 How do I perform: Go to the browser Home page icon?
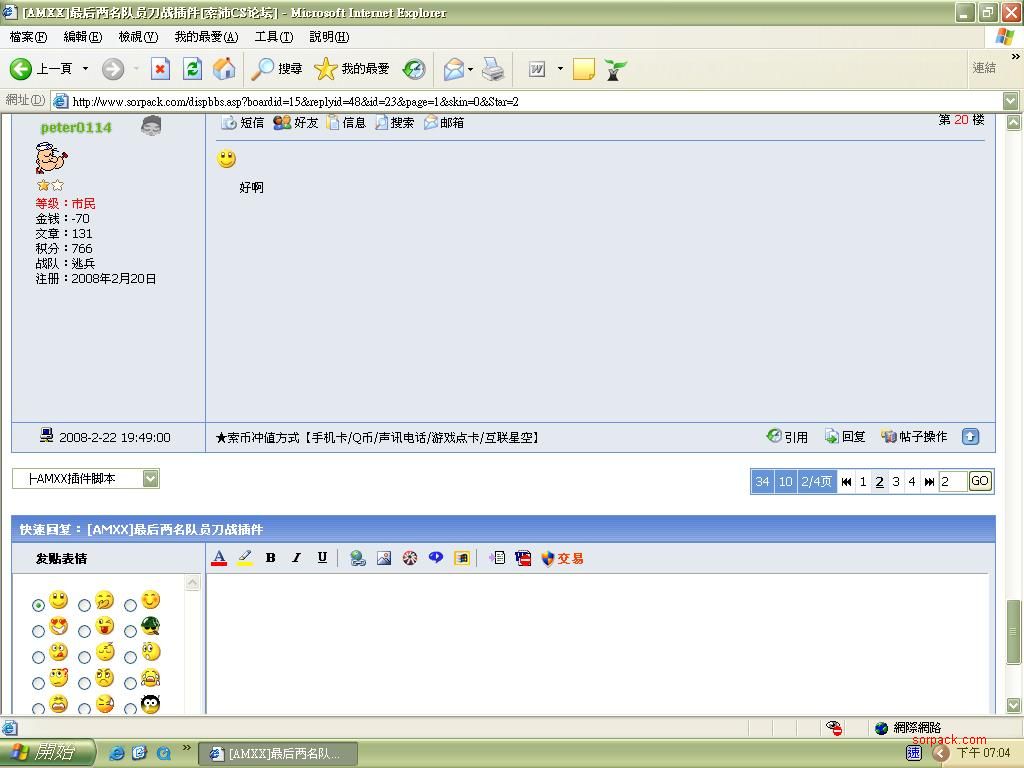pos(225,69)
